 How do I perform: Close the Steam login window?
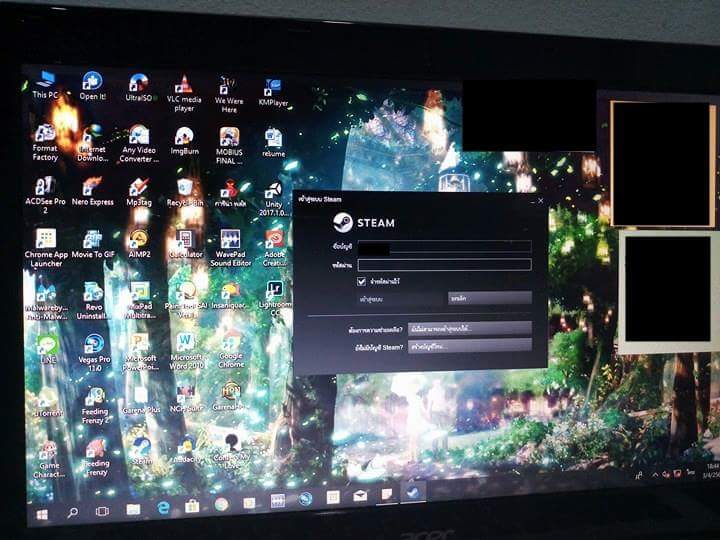point(541,201)
